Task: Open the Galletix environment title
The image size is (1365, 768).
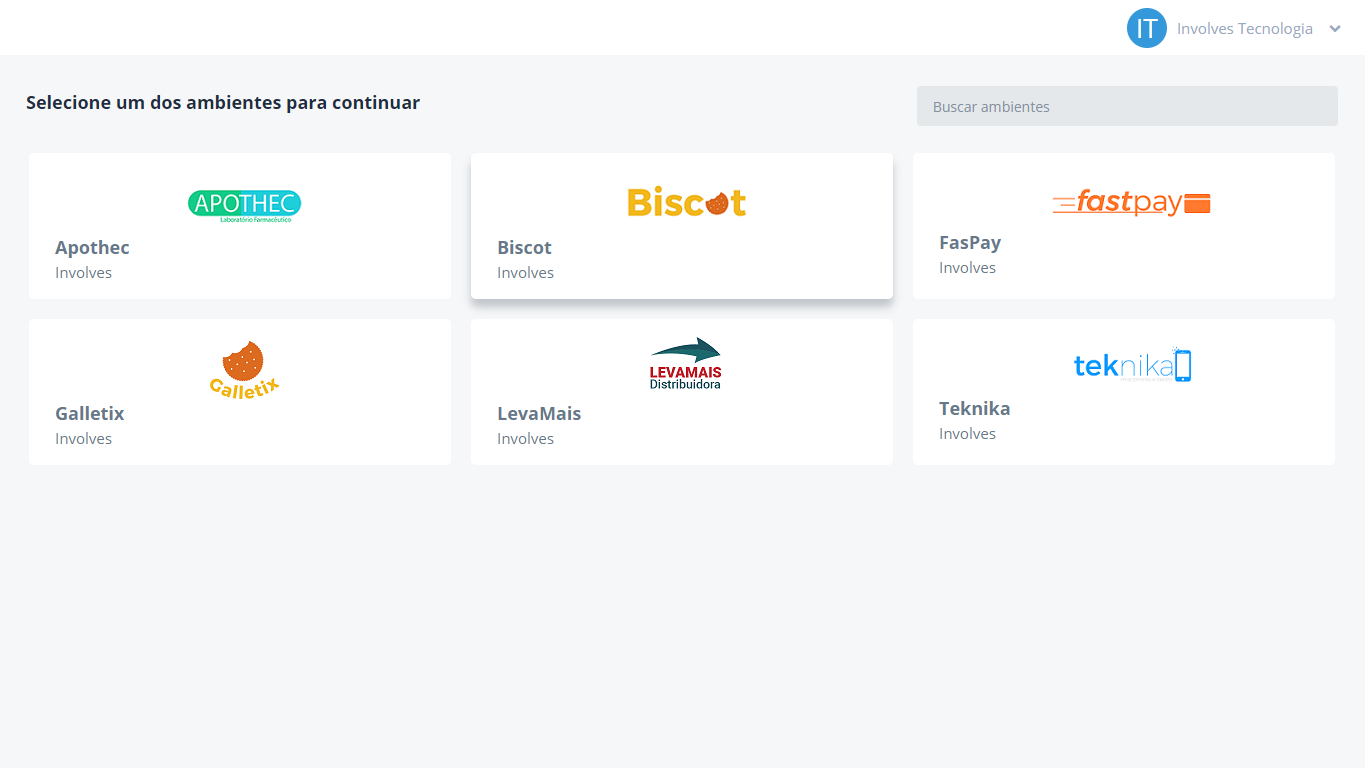Action: click(x=89, y=414)
